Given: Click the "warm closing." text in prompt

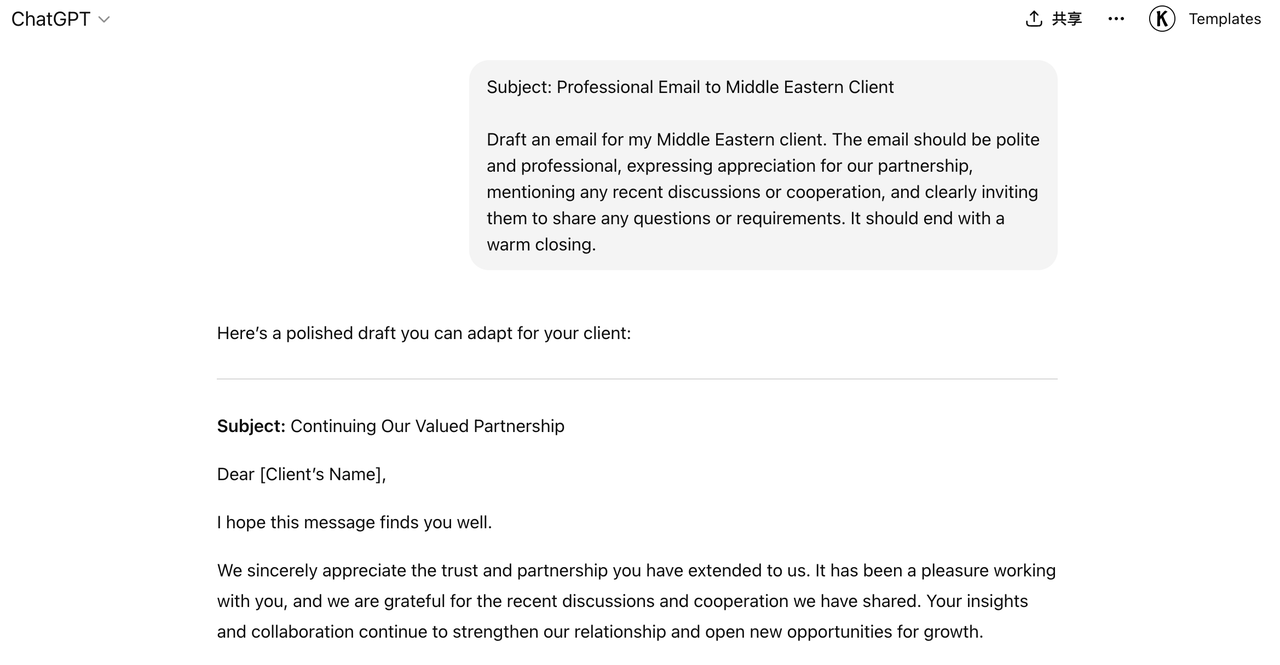Looking at the screenshot, I should pos(541,245).
